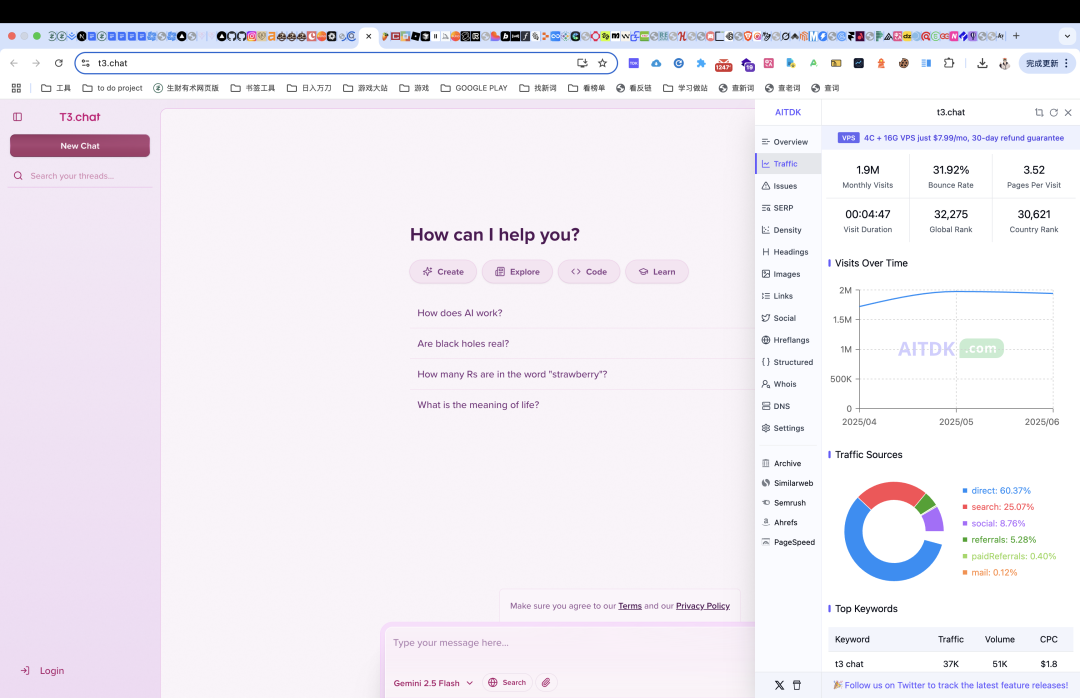Open the tab list dropdown chevron
This screenshot has height=698, width=1080.
[1068, 36]
